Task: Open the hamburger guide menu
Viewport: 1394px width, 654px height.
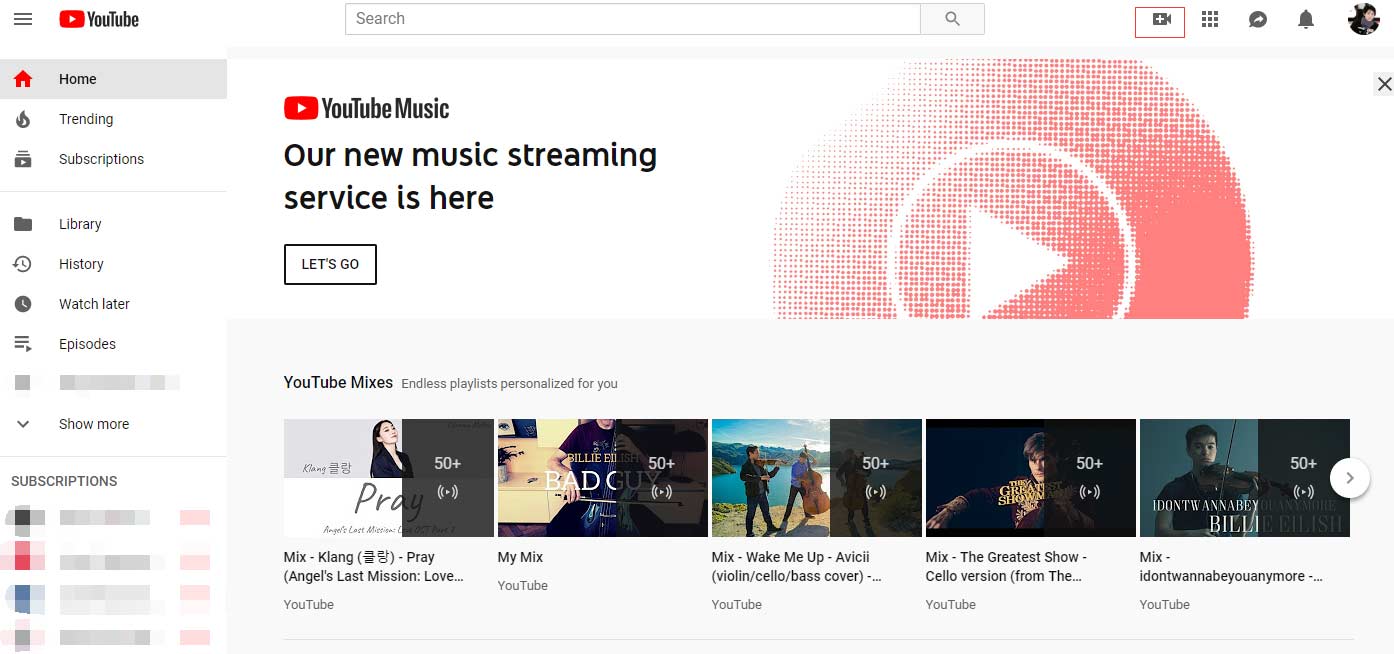Action: coord(23,19)
